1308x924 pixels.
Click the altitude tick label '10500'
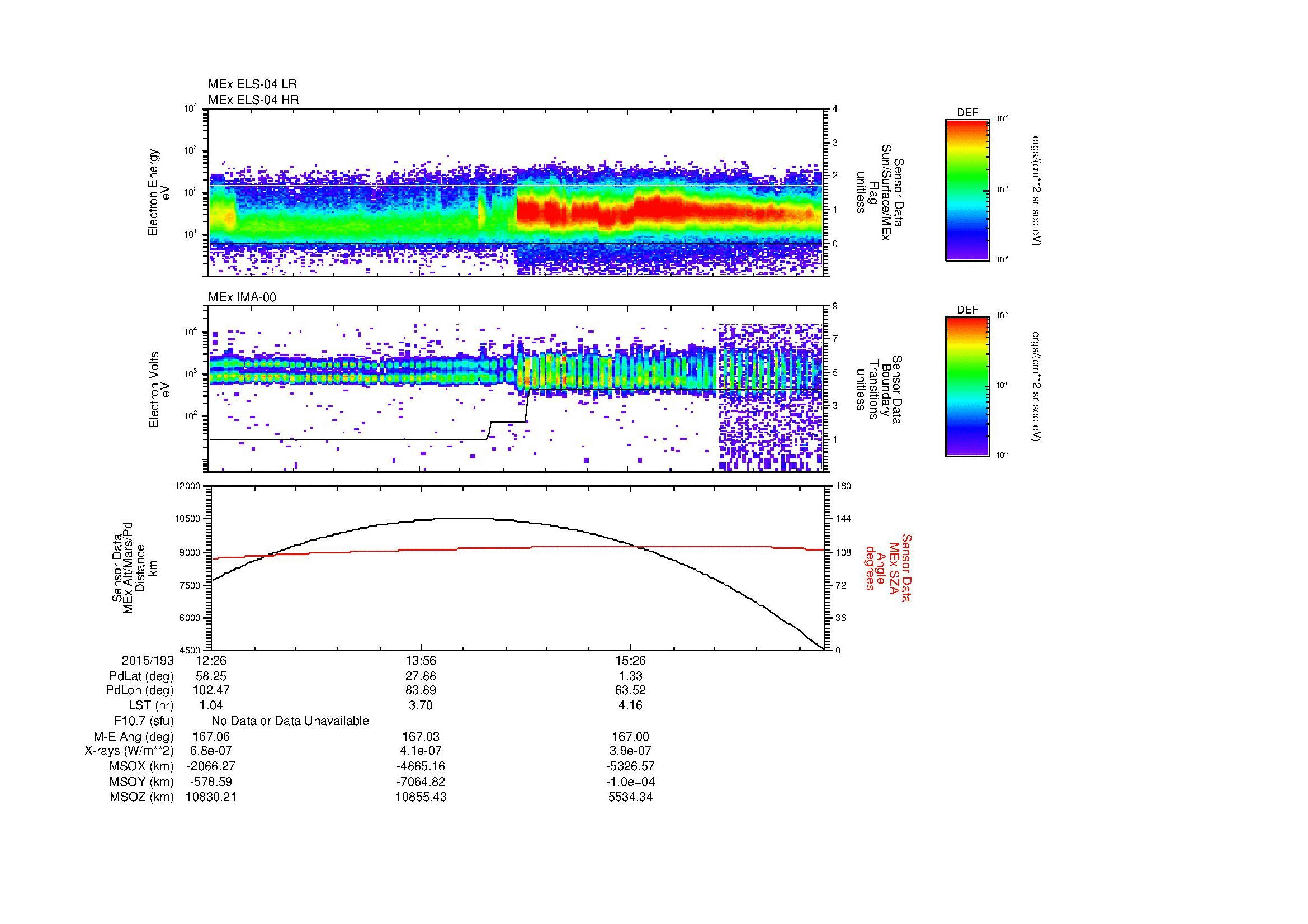pos(188,519)
